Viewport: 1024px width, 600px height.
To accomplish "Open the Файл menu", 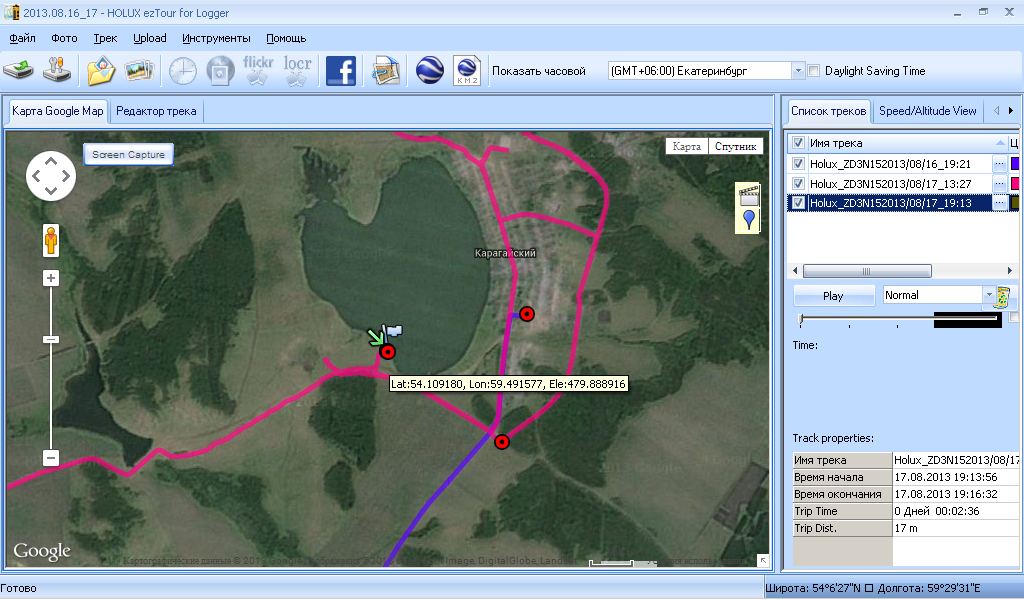I will (x=22, y=38).
